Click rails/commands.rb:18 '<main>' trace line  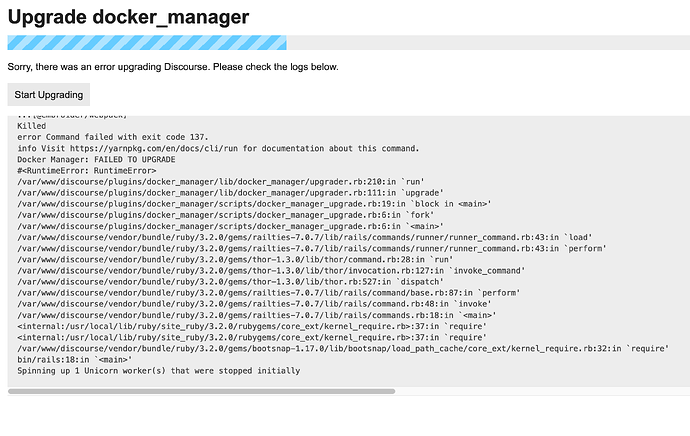pyautogui.click(x=257, y=315)
